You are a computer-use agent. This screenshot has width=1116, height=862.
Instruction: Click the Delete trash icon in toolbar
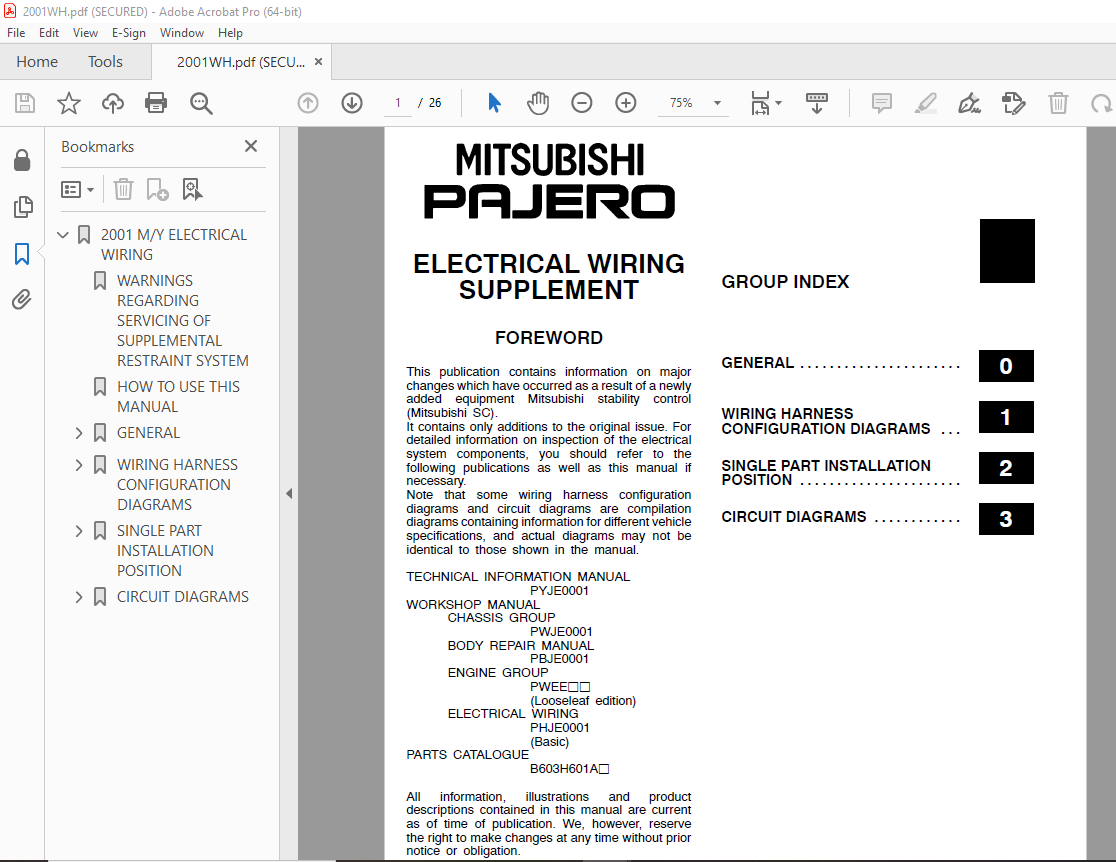[x=1058, y=103]
